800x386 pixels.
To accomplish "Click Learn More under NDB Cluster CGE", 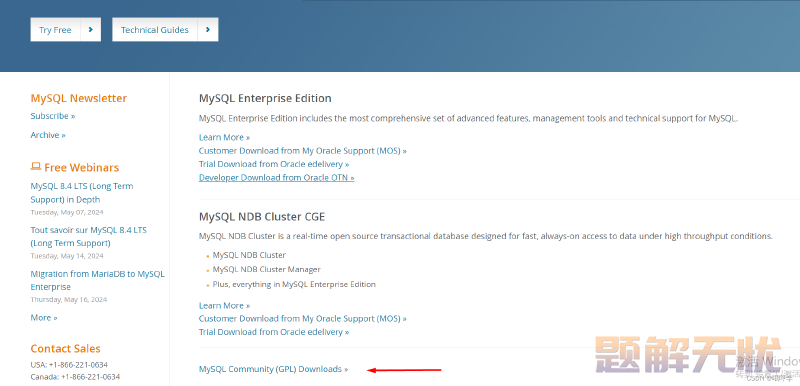I will [x=224, y=305].
